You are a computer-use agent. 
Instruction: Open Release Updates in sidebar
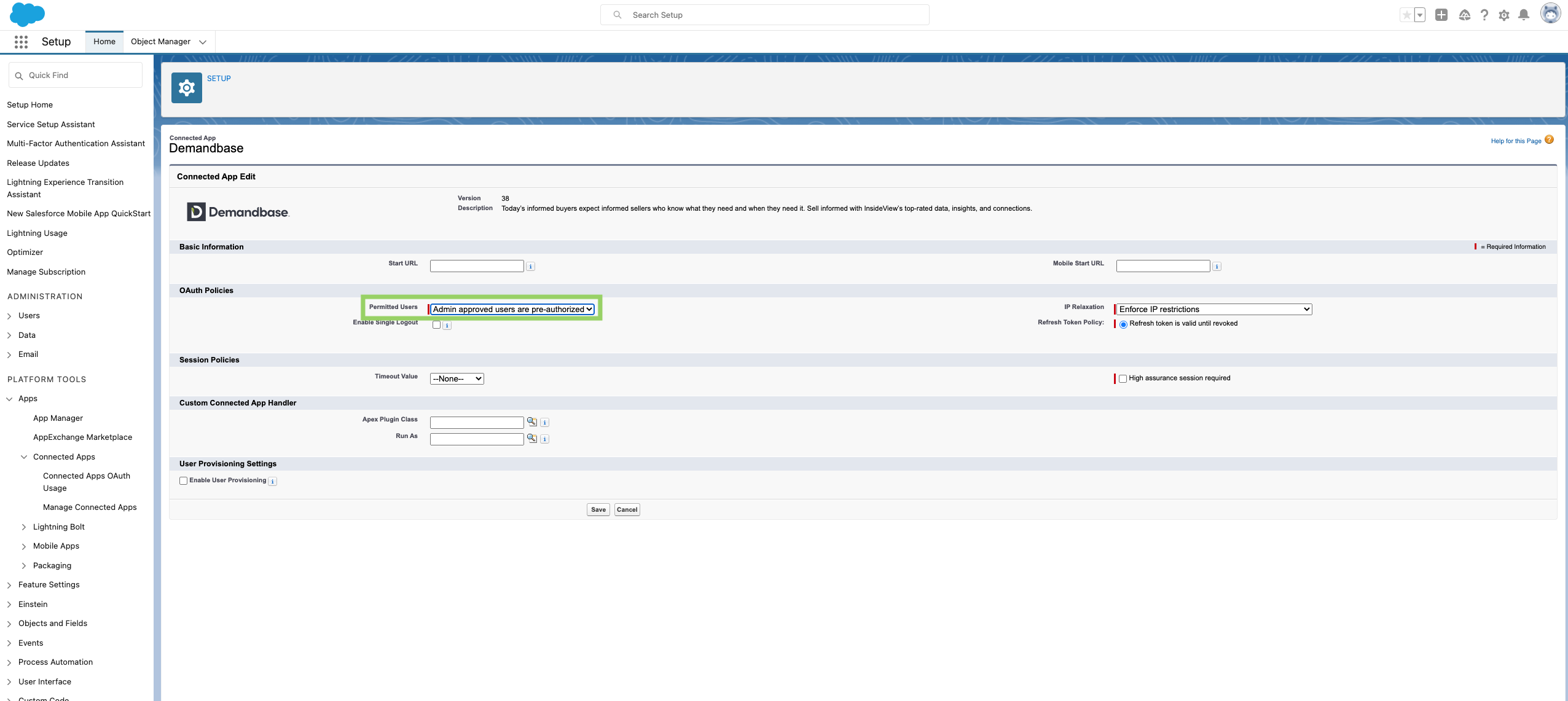[38, 163]
